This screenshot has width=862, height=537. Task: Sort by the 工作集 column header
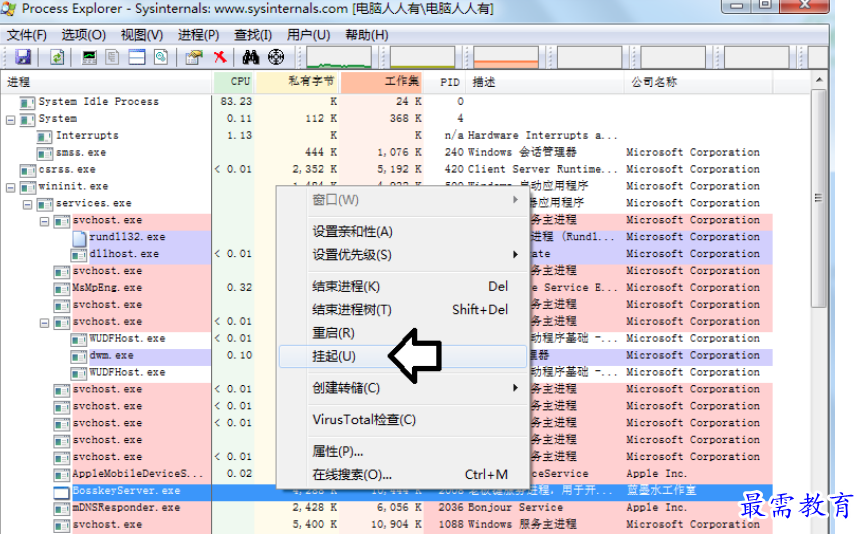pos(381,82)
